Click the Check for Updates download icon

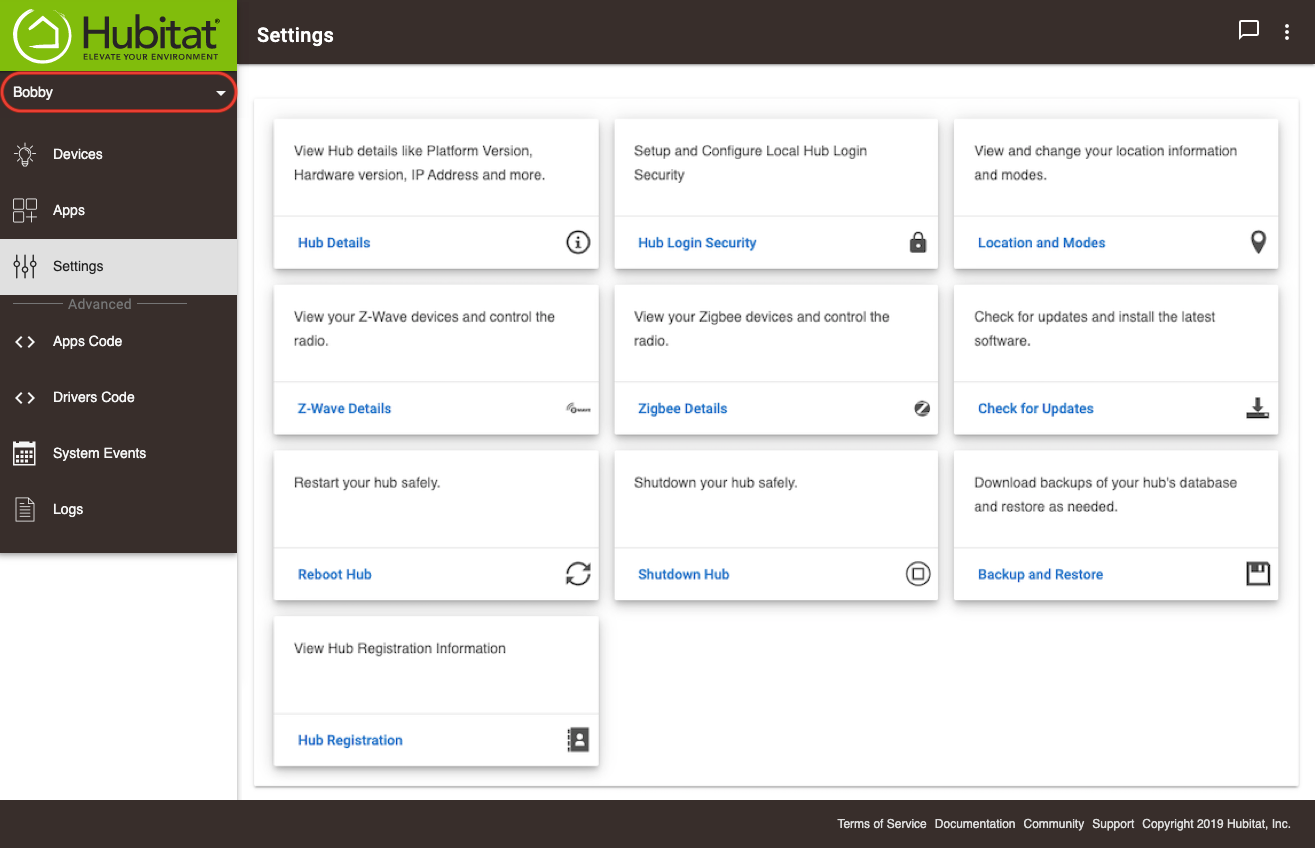coord(1258,408)
